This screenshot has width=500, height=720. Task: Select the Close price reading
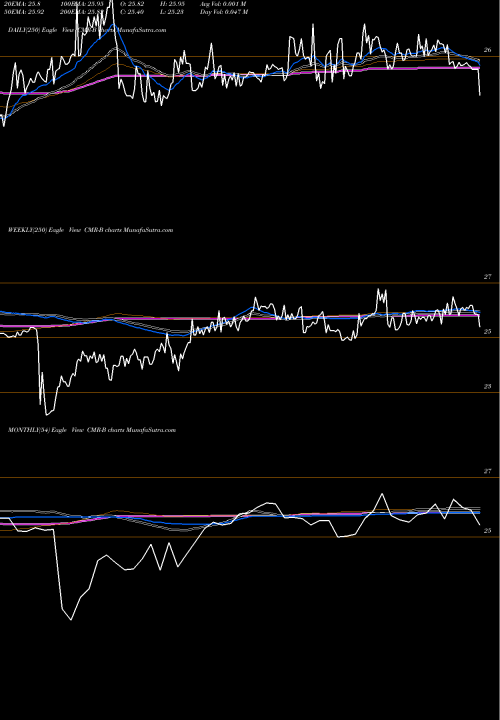click(133, 12)
